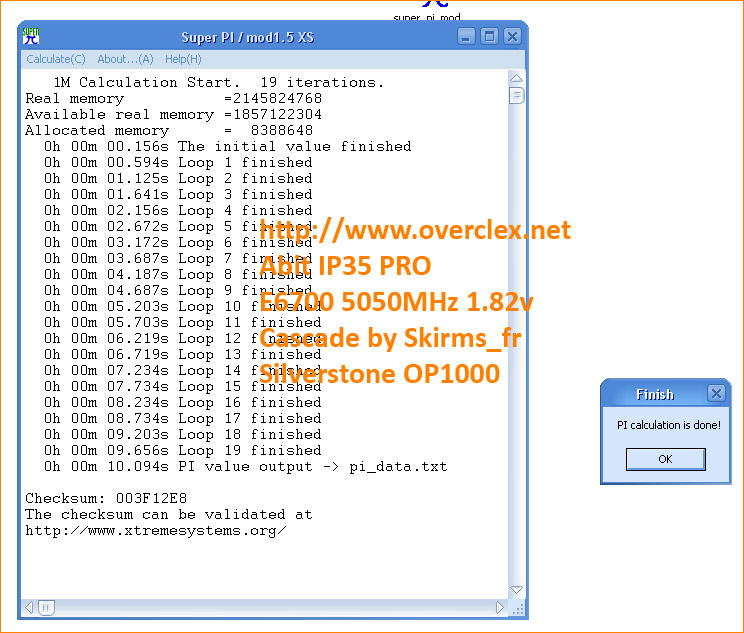Click the 'Loop 19 finished' line
This screenshot has width=744, height=633.
point(183,451)
